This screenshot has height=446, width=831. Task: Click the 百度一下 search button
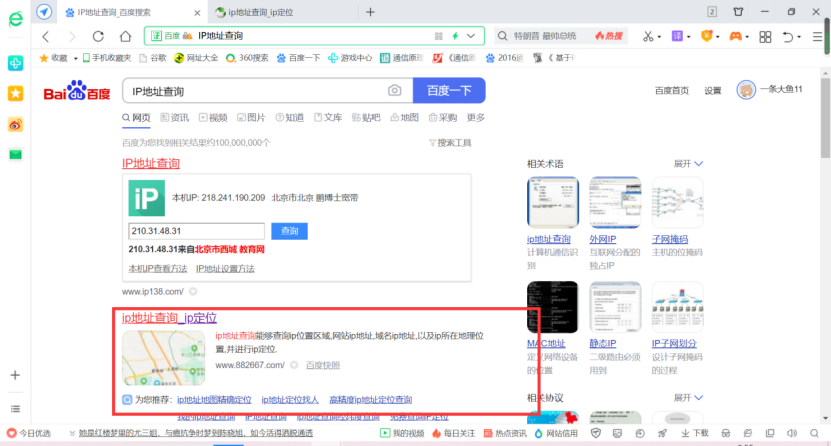(449, 91)
